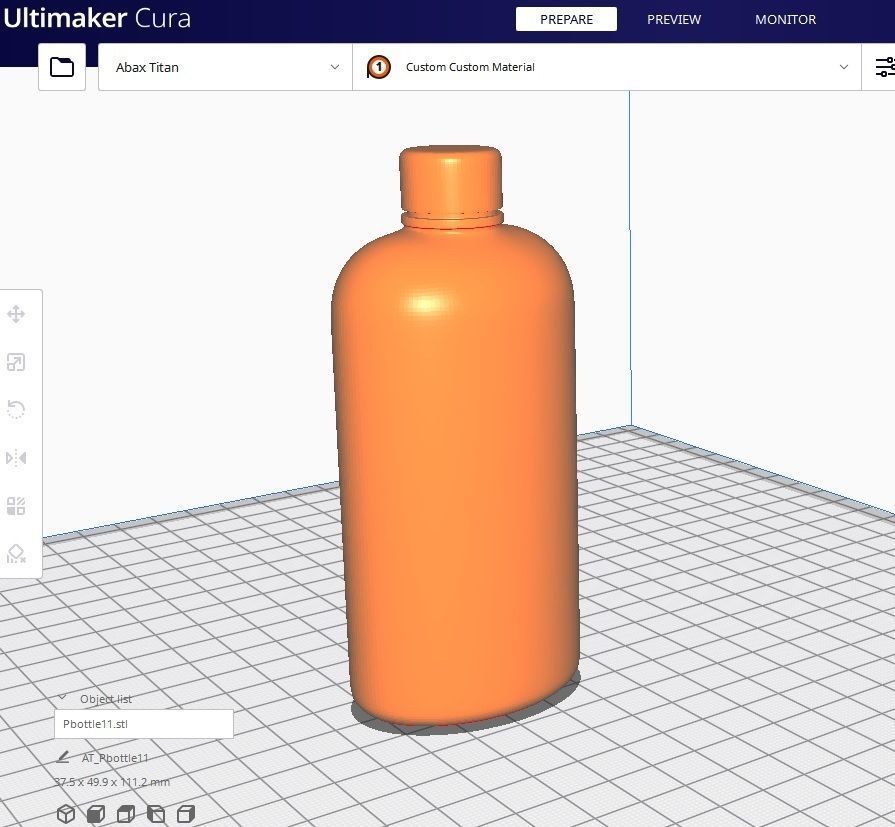Select the Rotate tool
The width and height of the screenshot is (895, 827).
[16, 409]
